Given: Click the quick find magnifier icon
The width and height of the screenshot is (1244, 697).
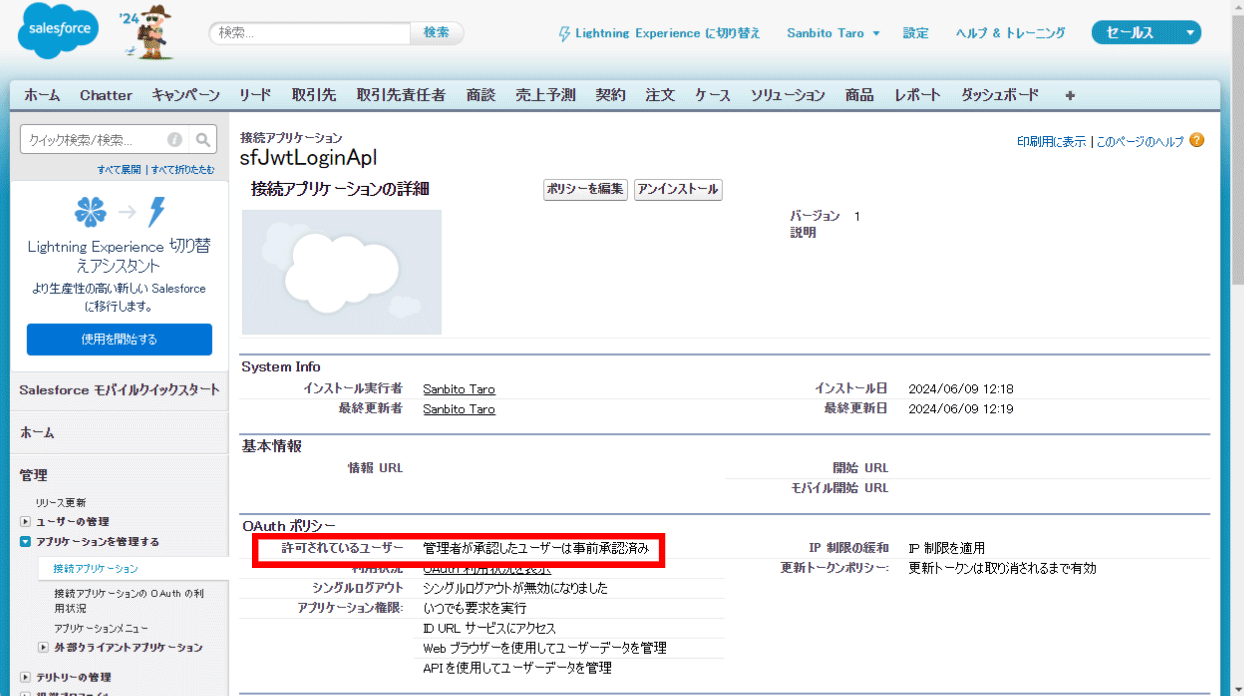Looking at the screenshot, I should click(x=202, y=140).
